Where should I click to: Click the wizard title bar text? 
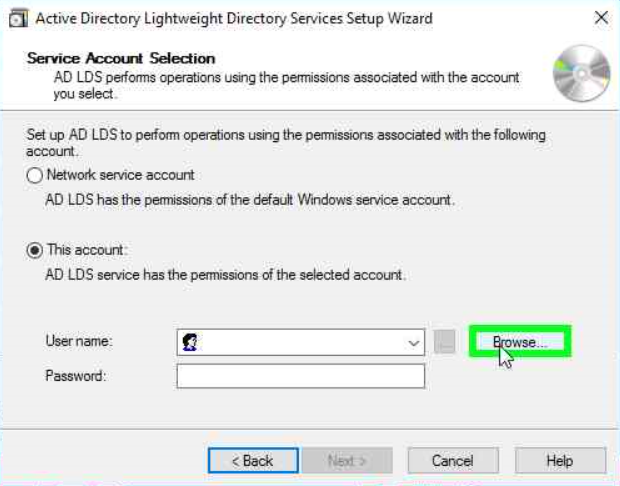[x=234, y=18]
